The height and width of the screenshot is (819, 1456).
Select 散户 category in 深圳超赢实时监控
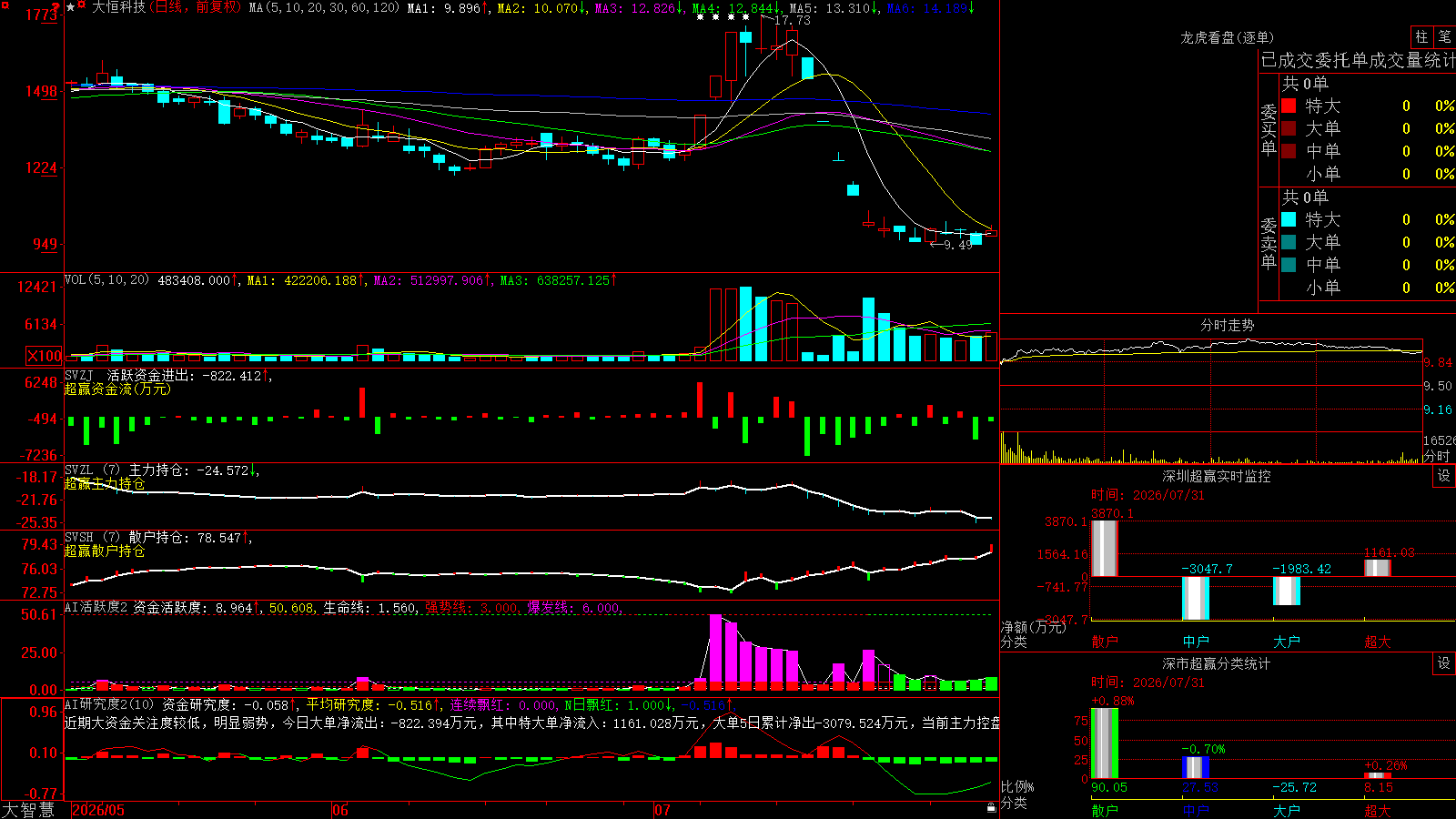point(1105,642)
